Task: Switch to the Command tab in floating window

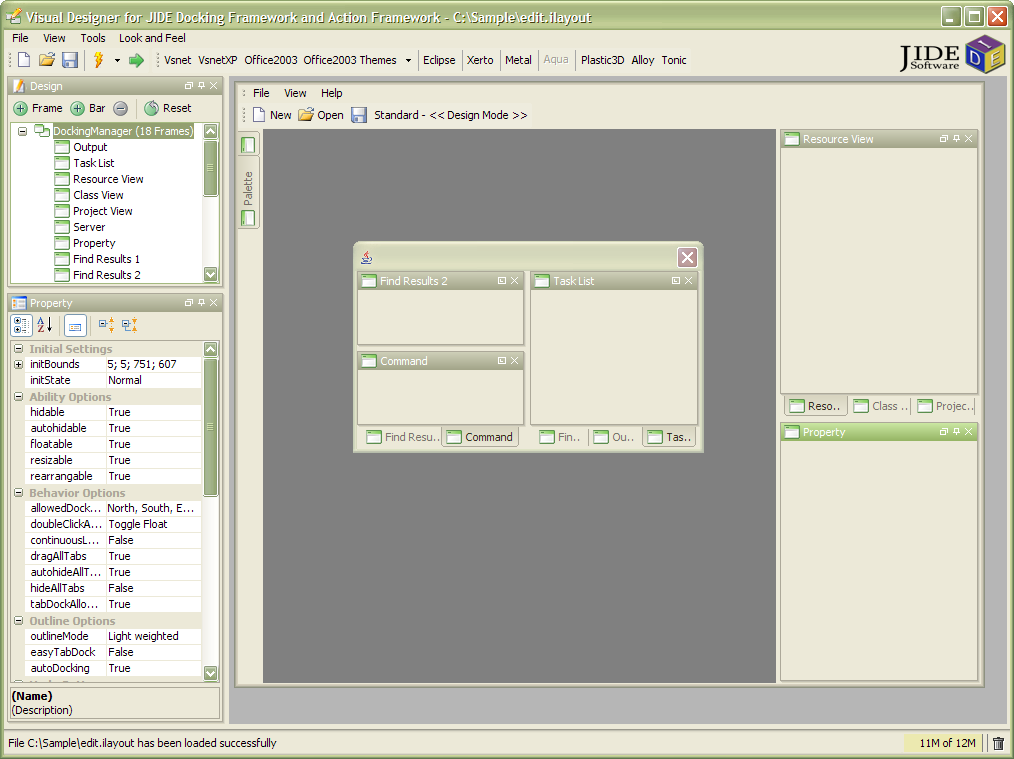Action: pos(480,437)
